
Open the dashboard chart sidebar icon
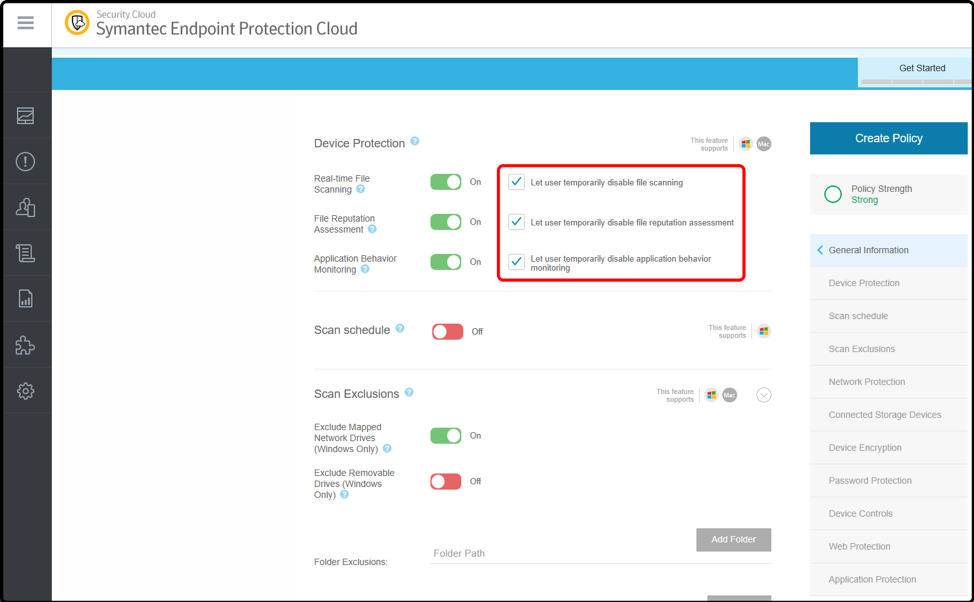[25, 116]
